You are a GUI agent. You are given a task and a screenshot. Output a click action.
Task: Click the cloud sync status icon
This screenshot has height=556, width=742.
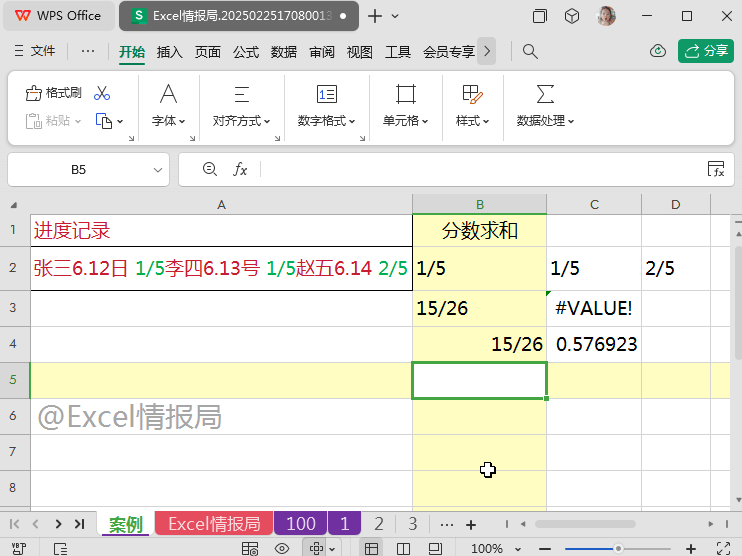pos(658,51)
